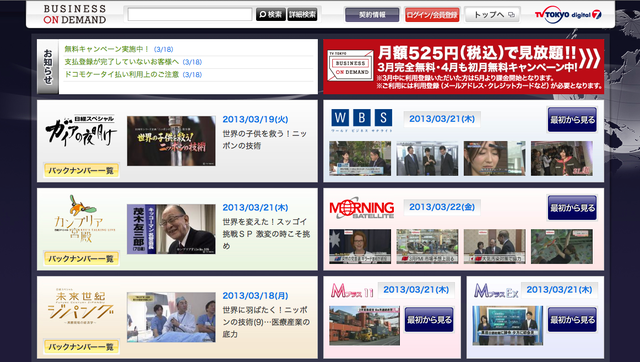The width and height of the screenshot is (640, 362).
Task: Open Mプラス Ex studio thumbnail
Action: [x=508, y=325]
